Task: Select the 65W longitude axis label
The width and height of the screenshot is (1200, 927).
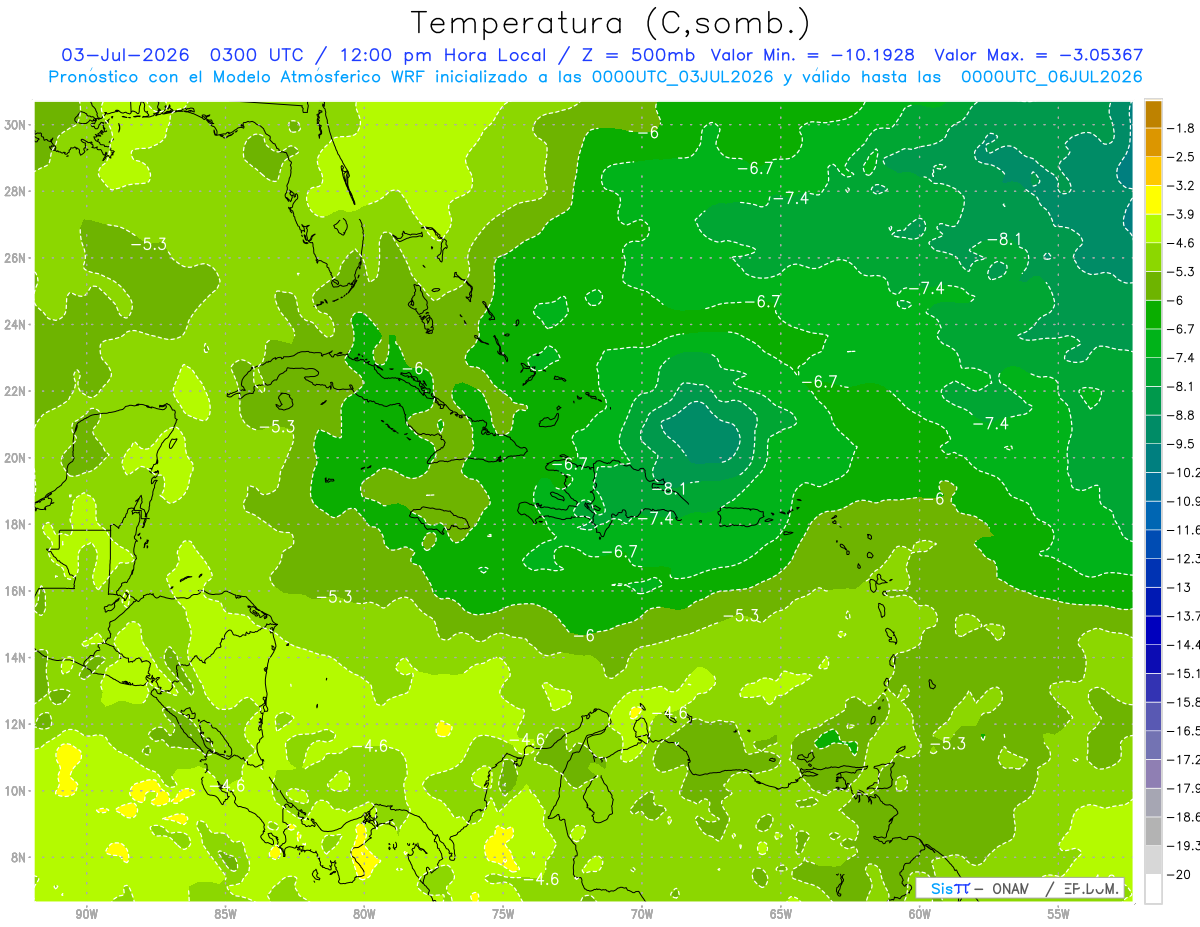Action: pyautogui.click(x=781, y=913)
